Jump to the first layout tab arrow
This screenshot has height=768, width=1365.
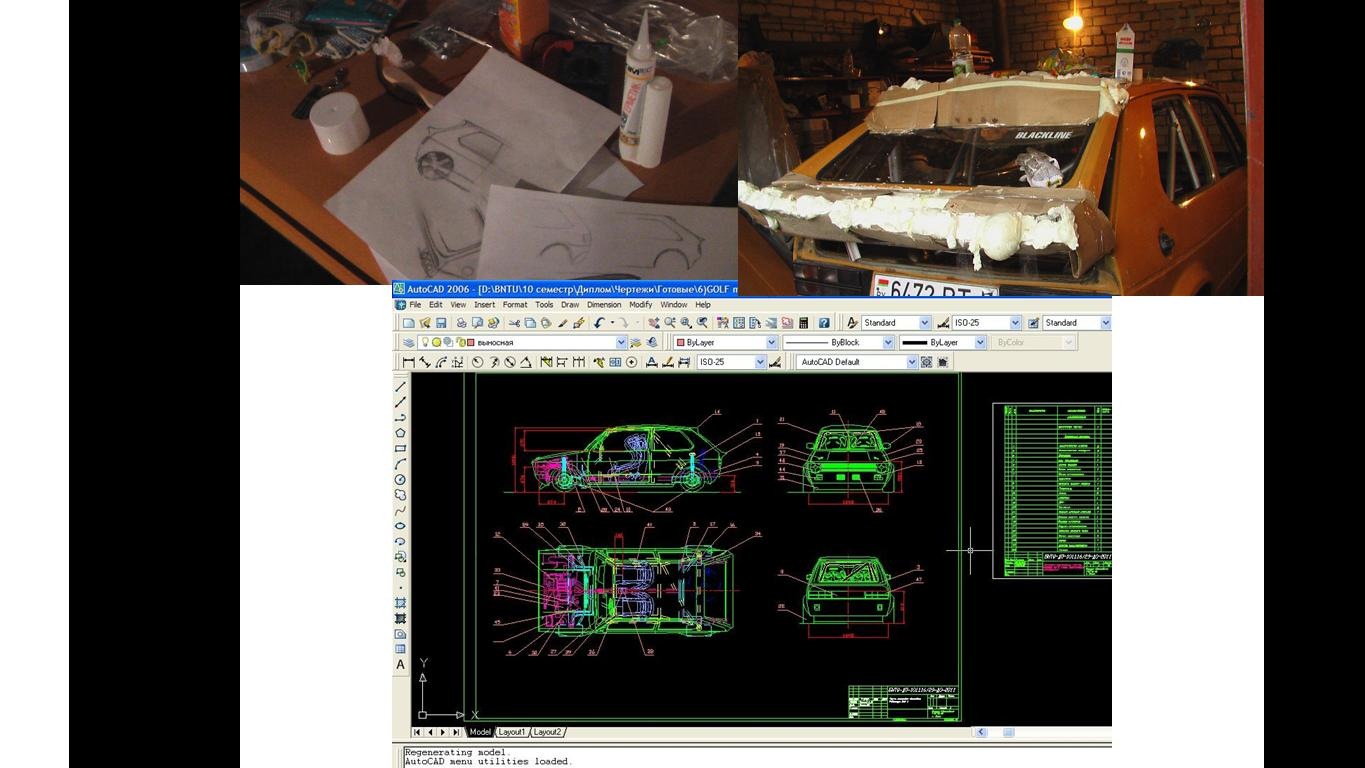tap(418, 732)
